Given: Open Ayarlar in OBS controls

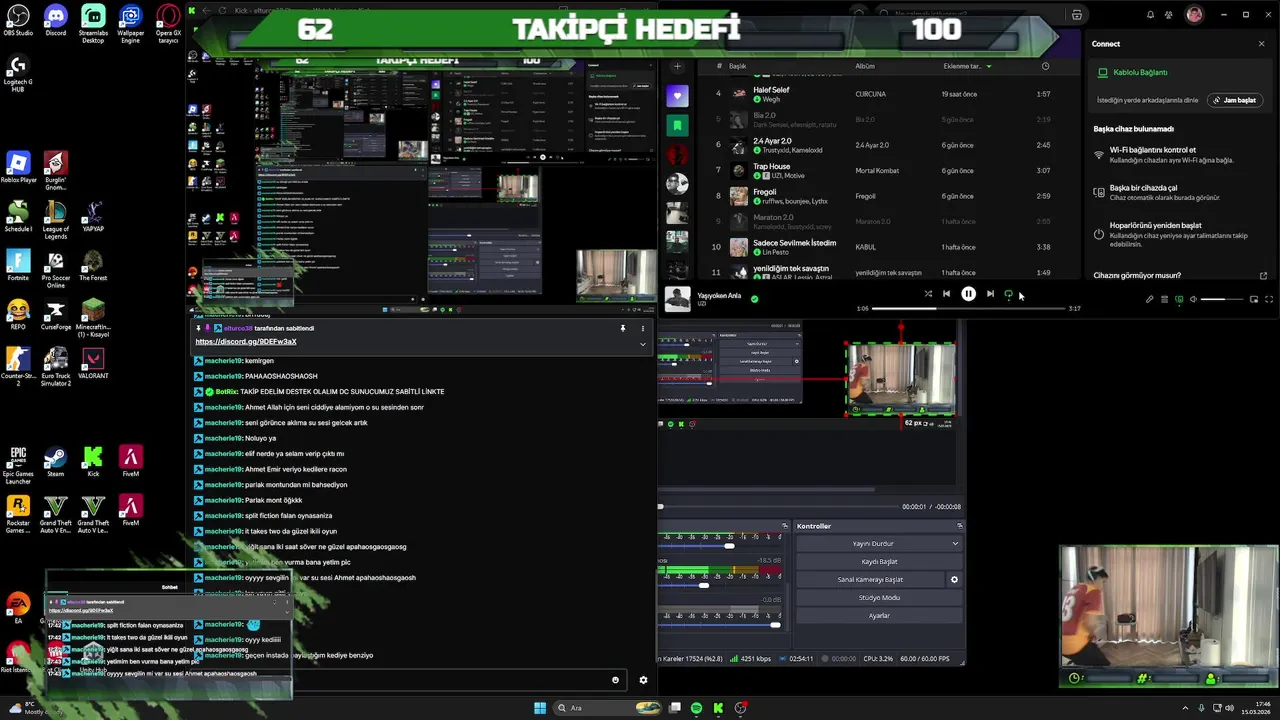Looking at the screenshot, I should coord(879,616).
